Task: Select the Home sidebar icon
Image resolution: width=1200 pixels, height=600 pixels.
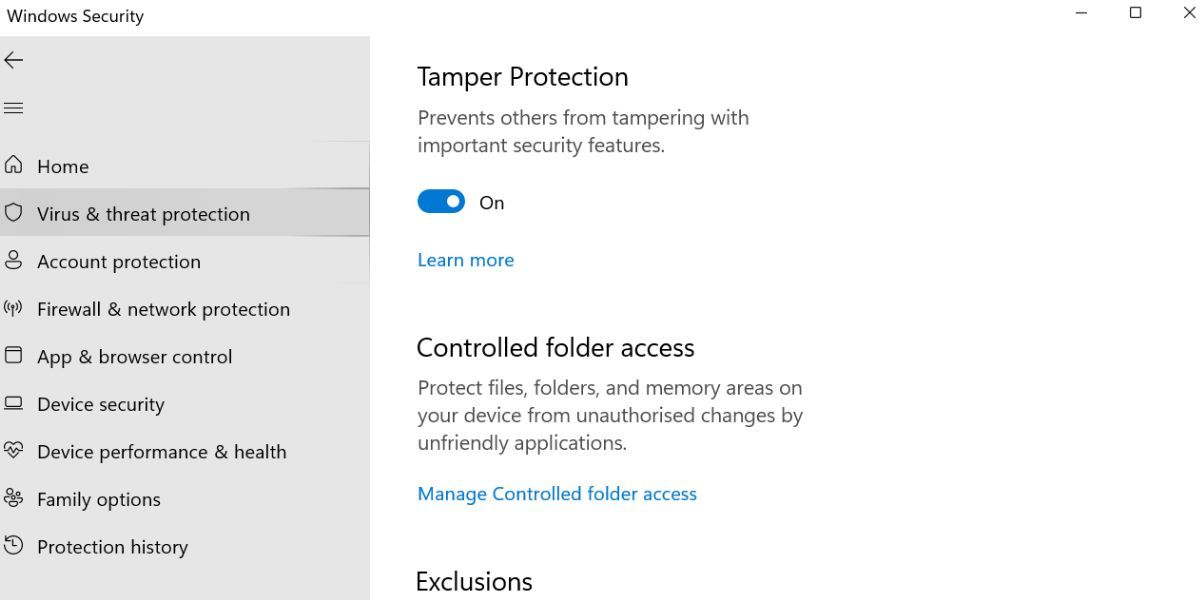Action: click(x=14, y=166)
